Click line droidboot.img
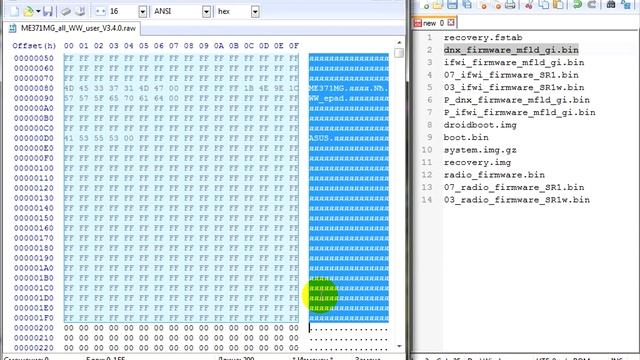The image size is (640, 360). pyautogui.click(x=480, y=125)
